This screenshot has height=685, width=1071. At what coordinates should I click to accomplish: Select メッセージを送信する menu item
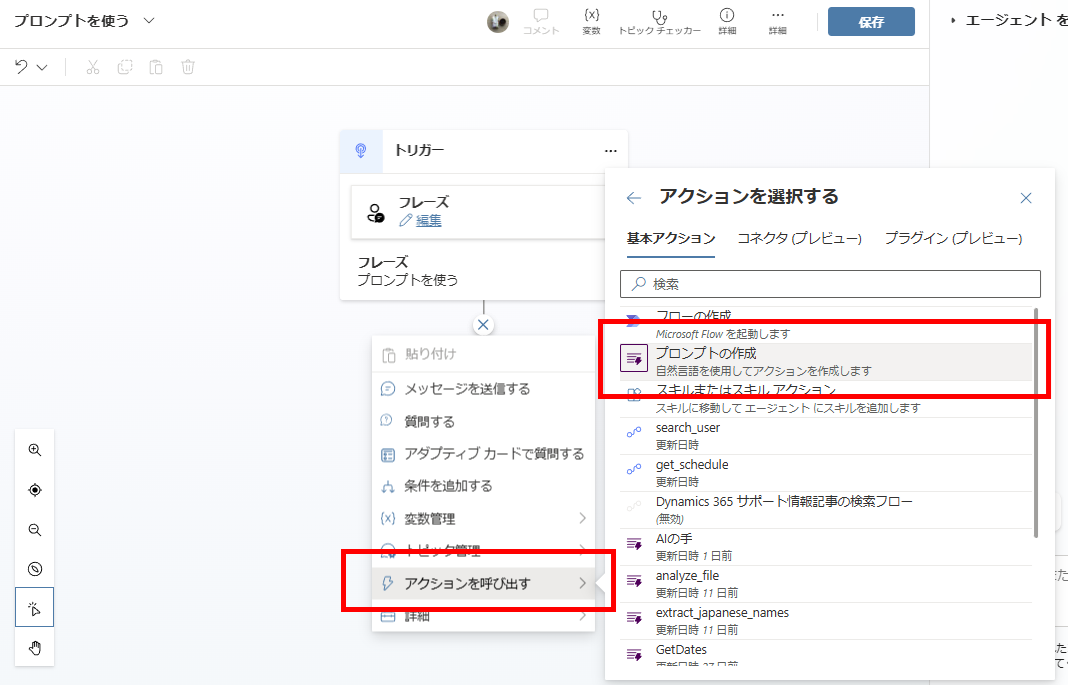pyautogui.click(x=467, y=389)
